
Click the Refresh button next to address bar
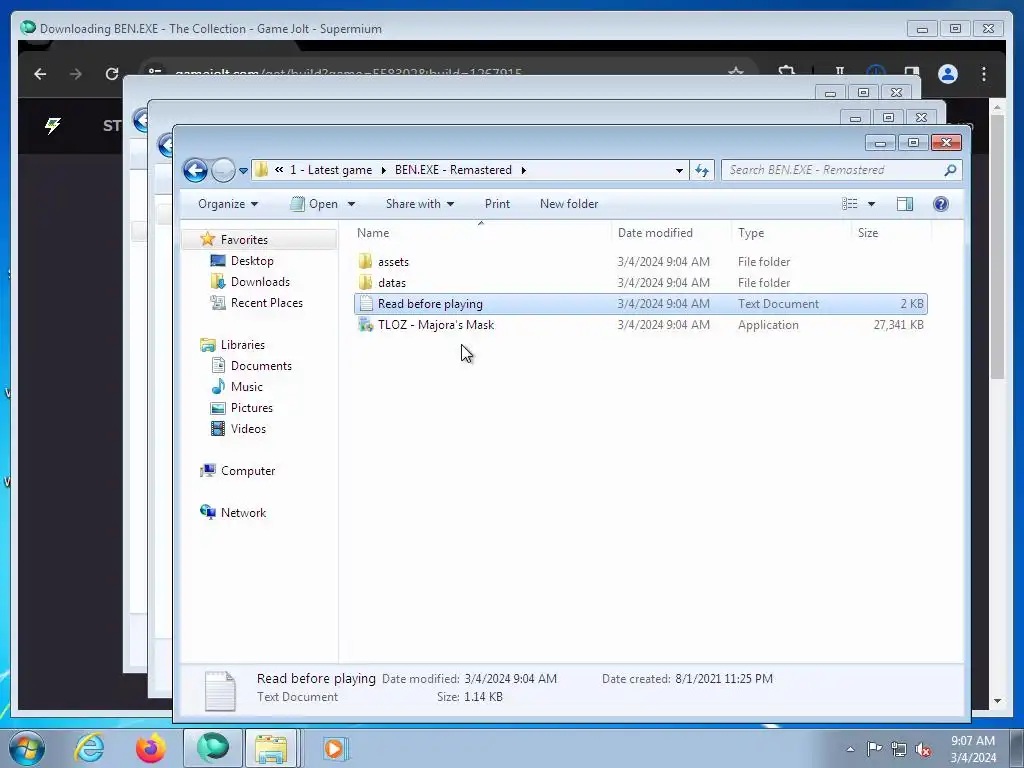[702, 170]
